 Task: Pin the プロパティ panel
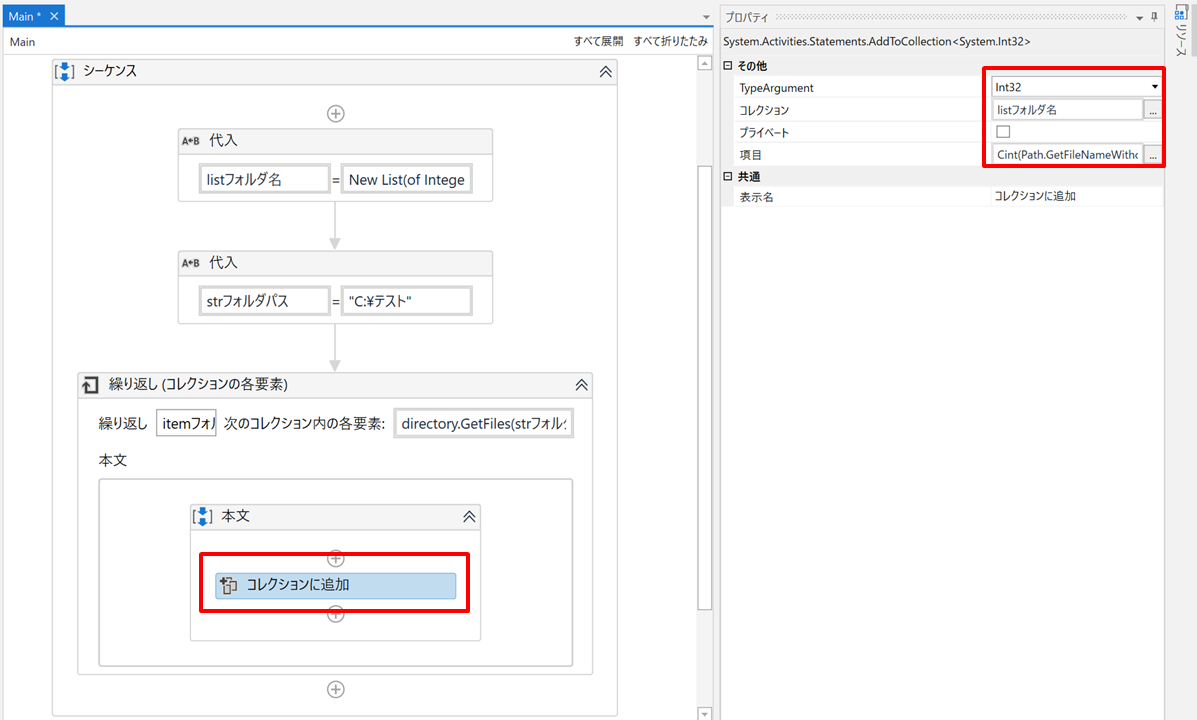pyautogui.click(x=1154, y=17)
